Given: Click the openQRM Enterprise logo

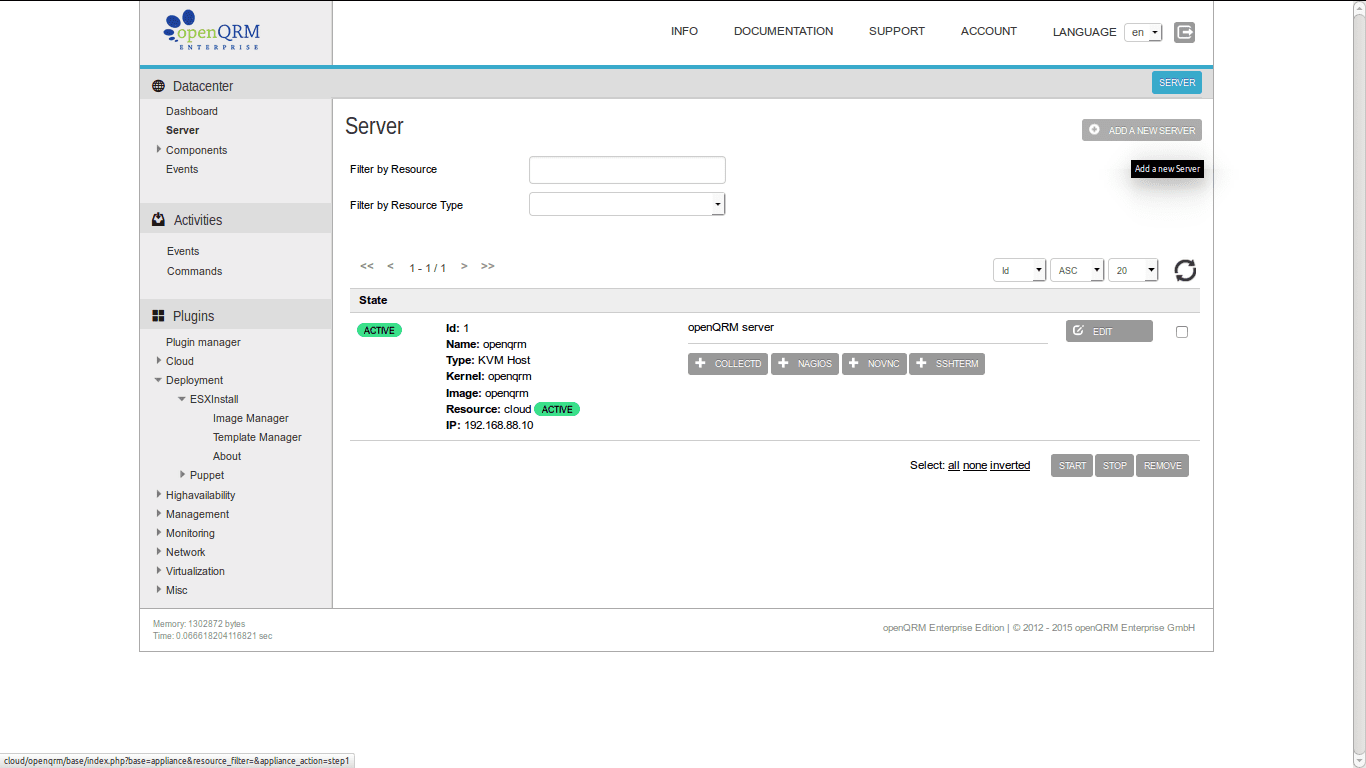Looking at the screenshot, I should [212, 32].
